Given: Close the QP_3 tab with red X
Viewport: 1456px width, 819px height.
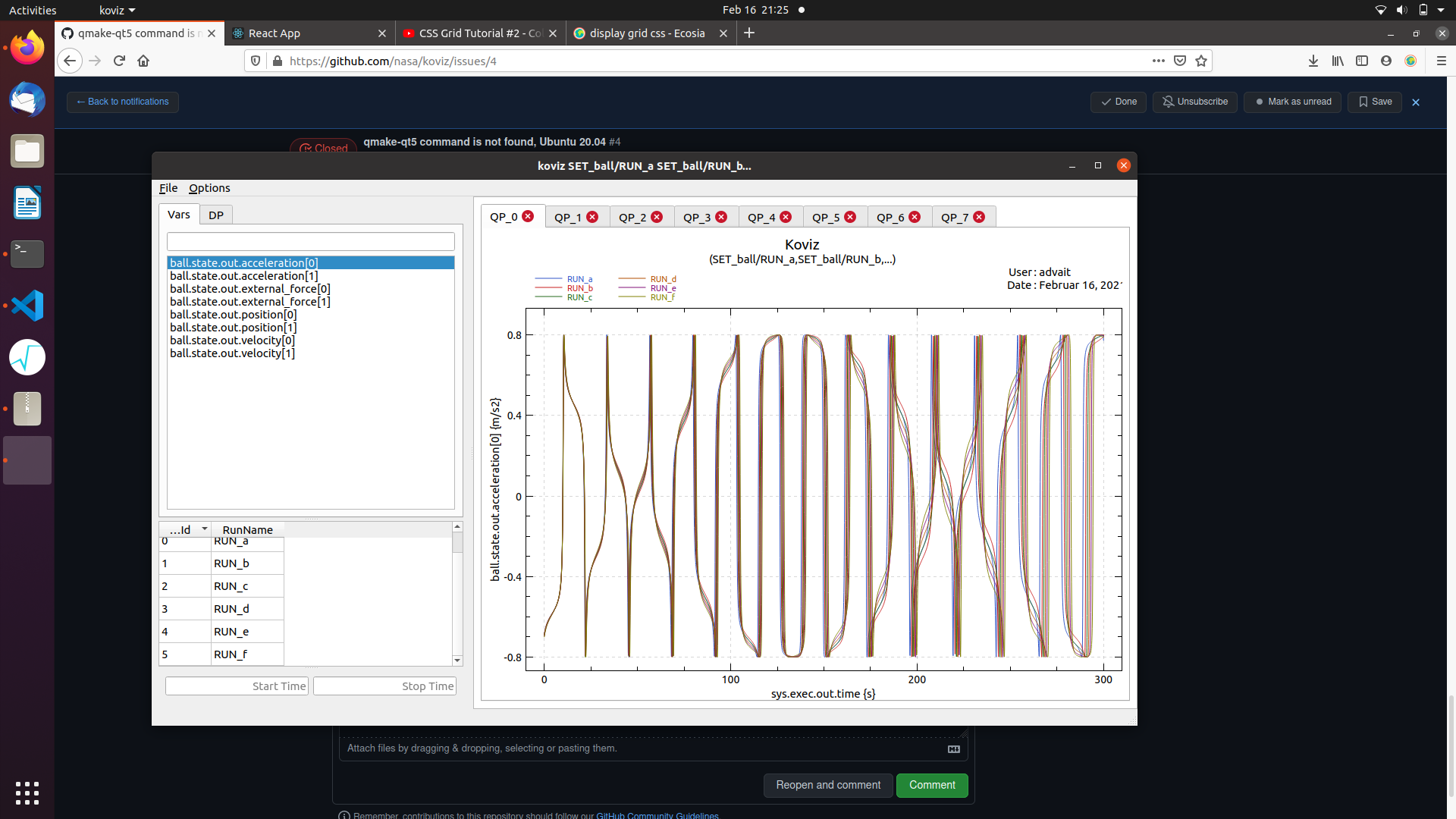Looking at the screenshot, I should coord(721,218).
